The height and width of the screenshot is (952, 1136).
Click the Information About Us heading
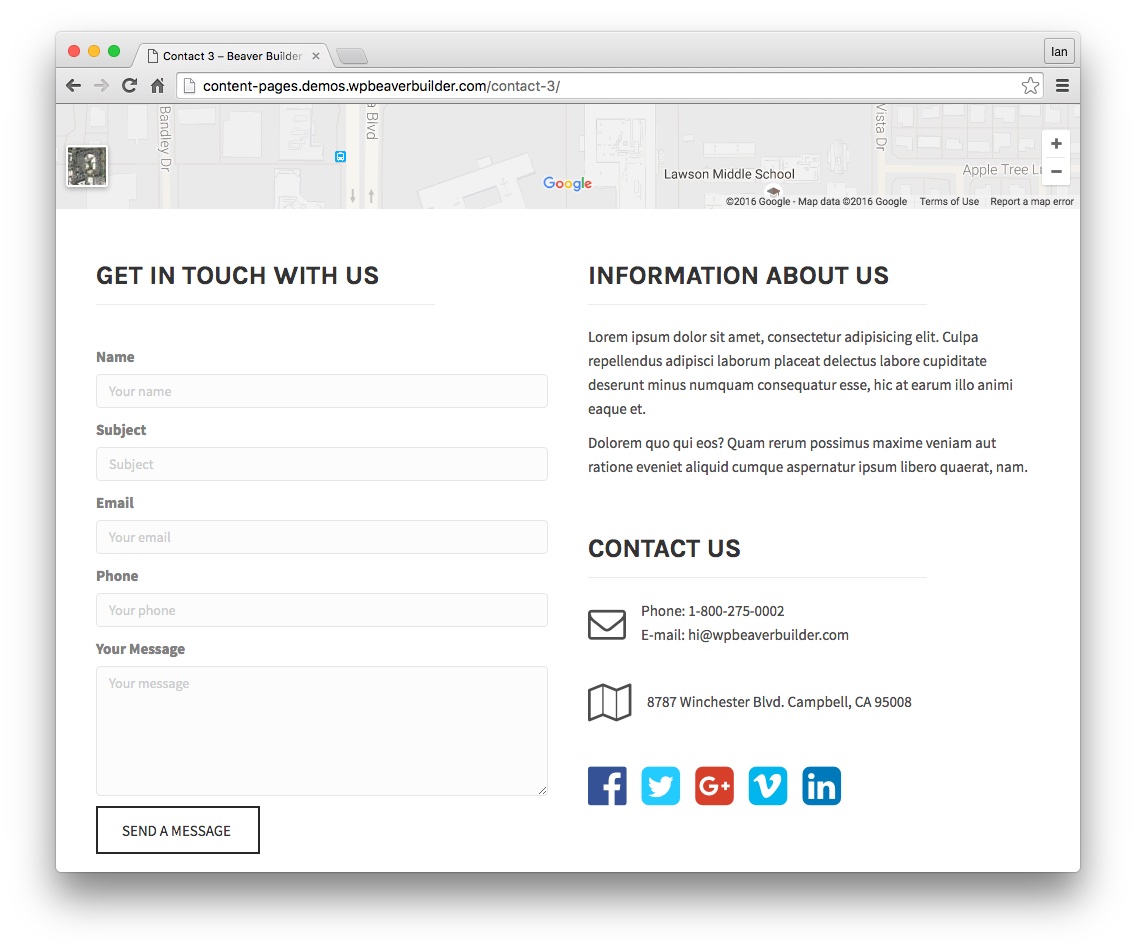coord(738,275)
